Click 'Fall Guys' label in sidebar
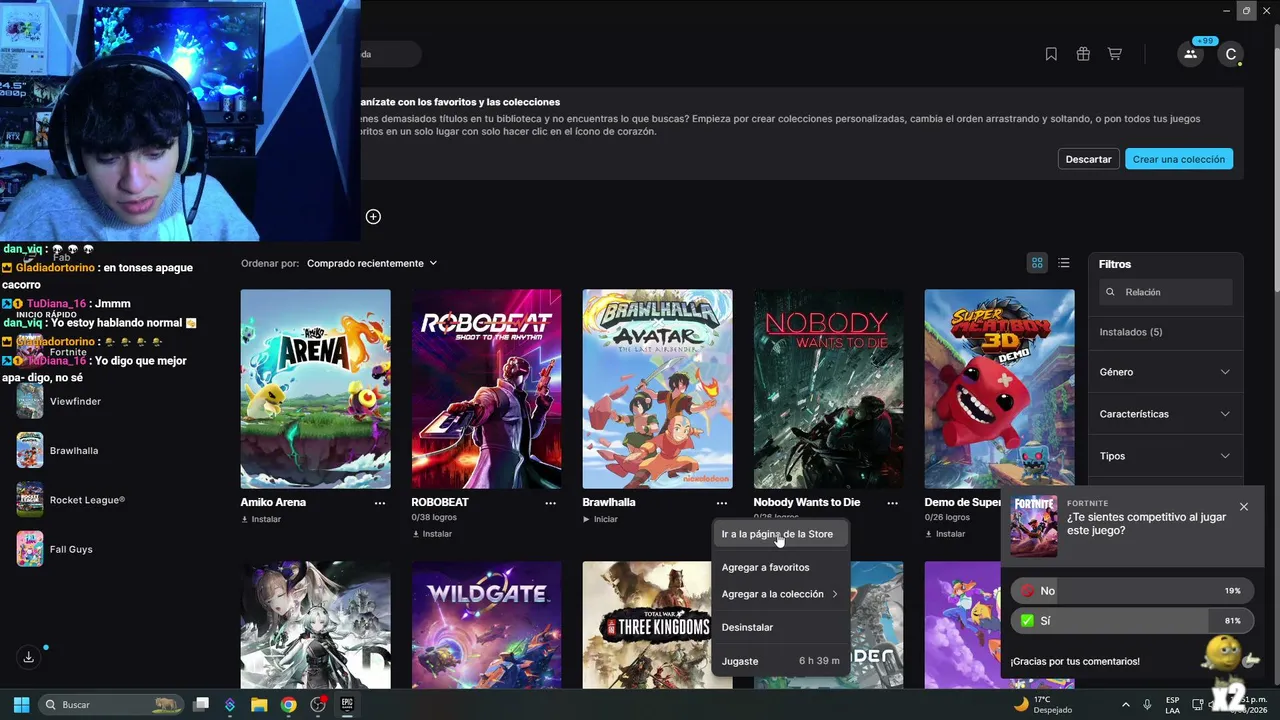Image resolution: width=1280 pixels, height=720 pixels. point(71,549)
